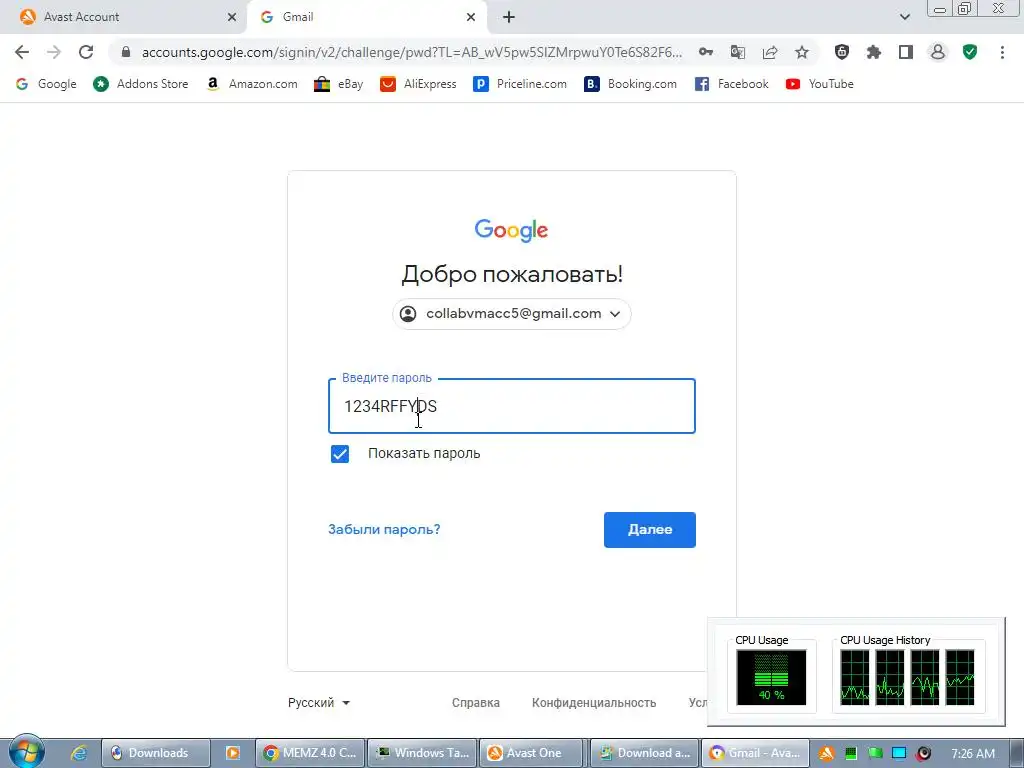
Task: Uncheck the Показать пароль checkbox
Action: click(340, 454)
